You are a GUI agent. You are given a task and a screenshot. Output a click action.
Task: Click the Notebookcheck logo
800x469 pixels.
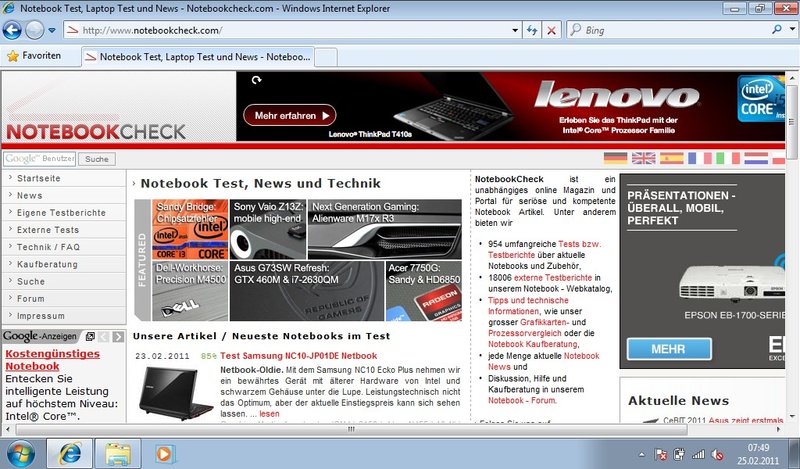point(96,132)
